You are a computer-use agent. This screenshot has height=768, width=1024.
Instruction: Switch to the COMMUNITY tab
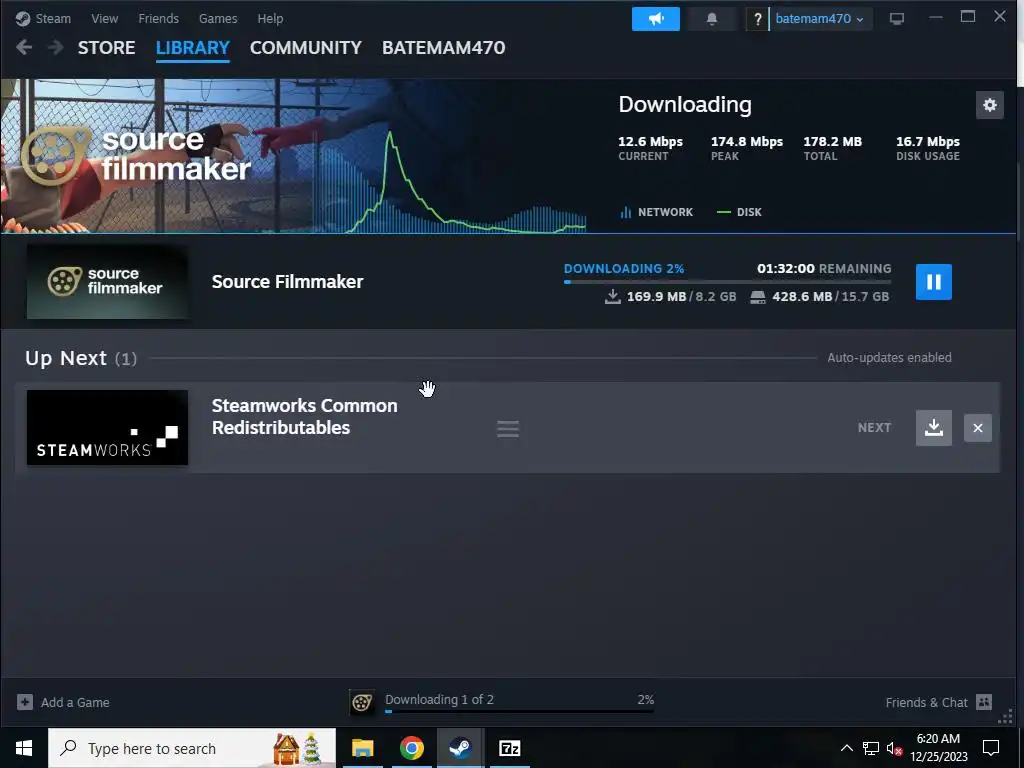pyautogui.click(x=306, y=48)
